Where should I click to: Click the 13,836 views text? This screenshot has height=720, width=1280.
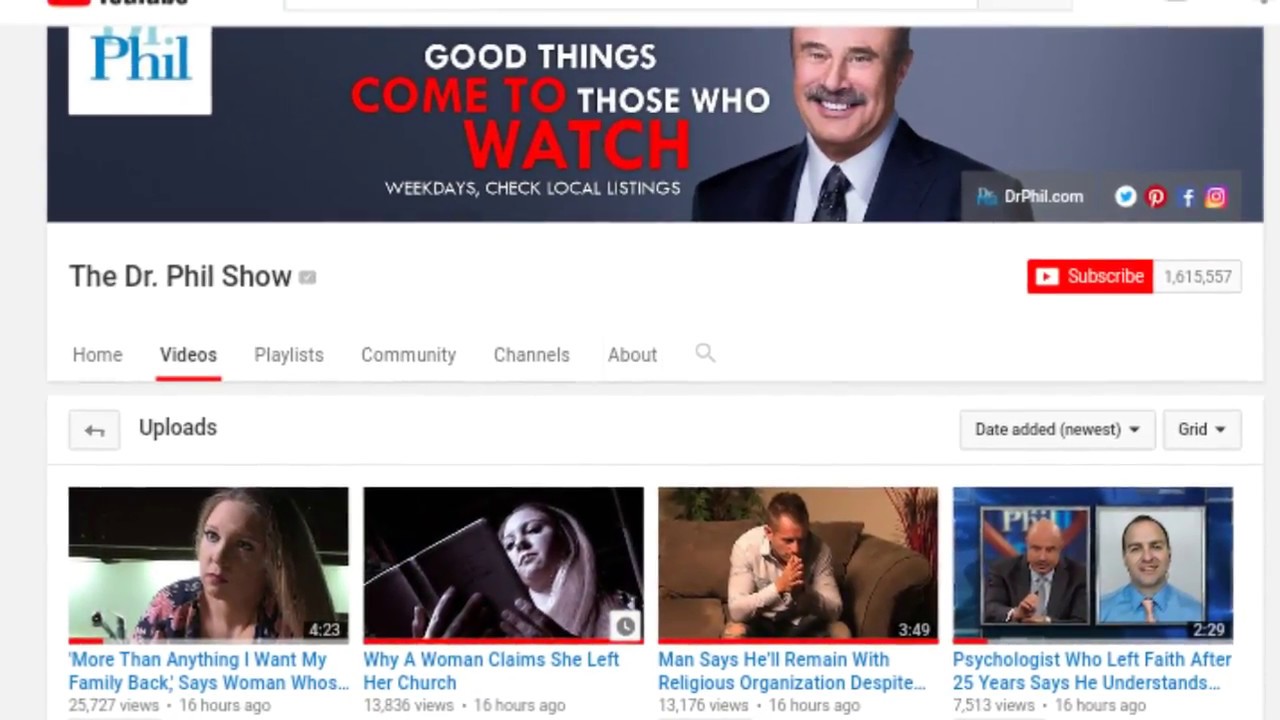coord(408,705)
